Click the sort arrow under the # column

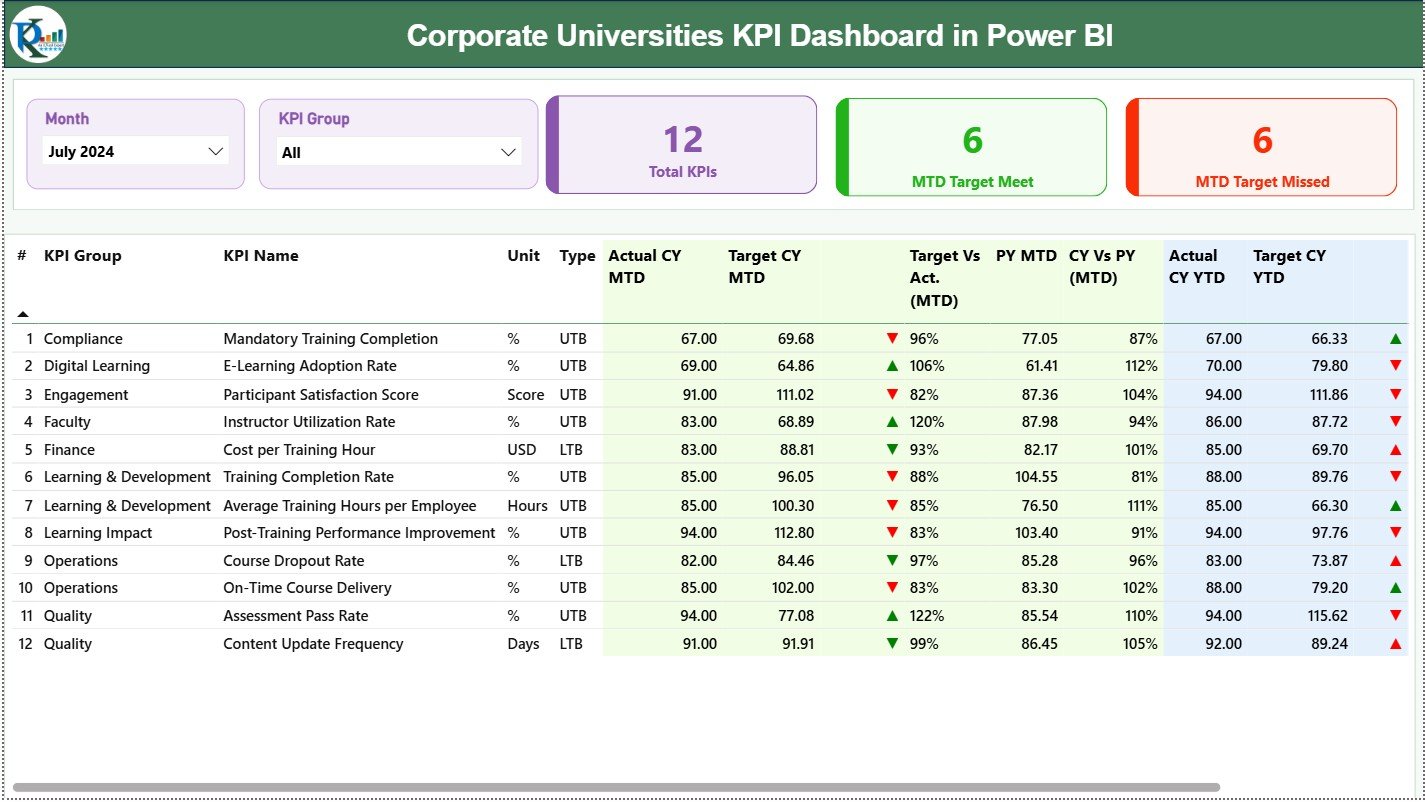[23, 315]
